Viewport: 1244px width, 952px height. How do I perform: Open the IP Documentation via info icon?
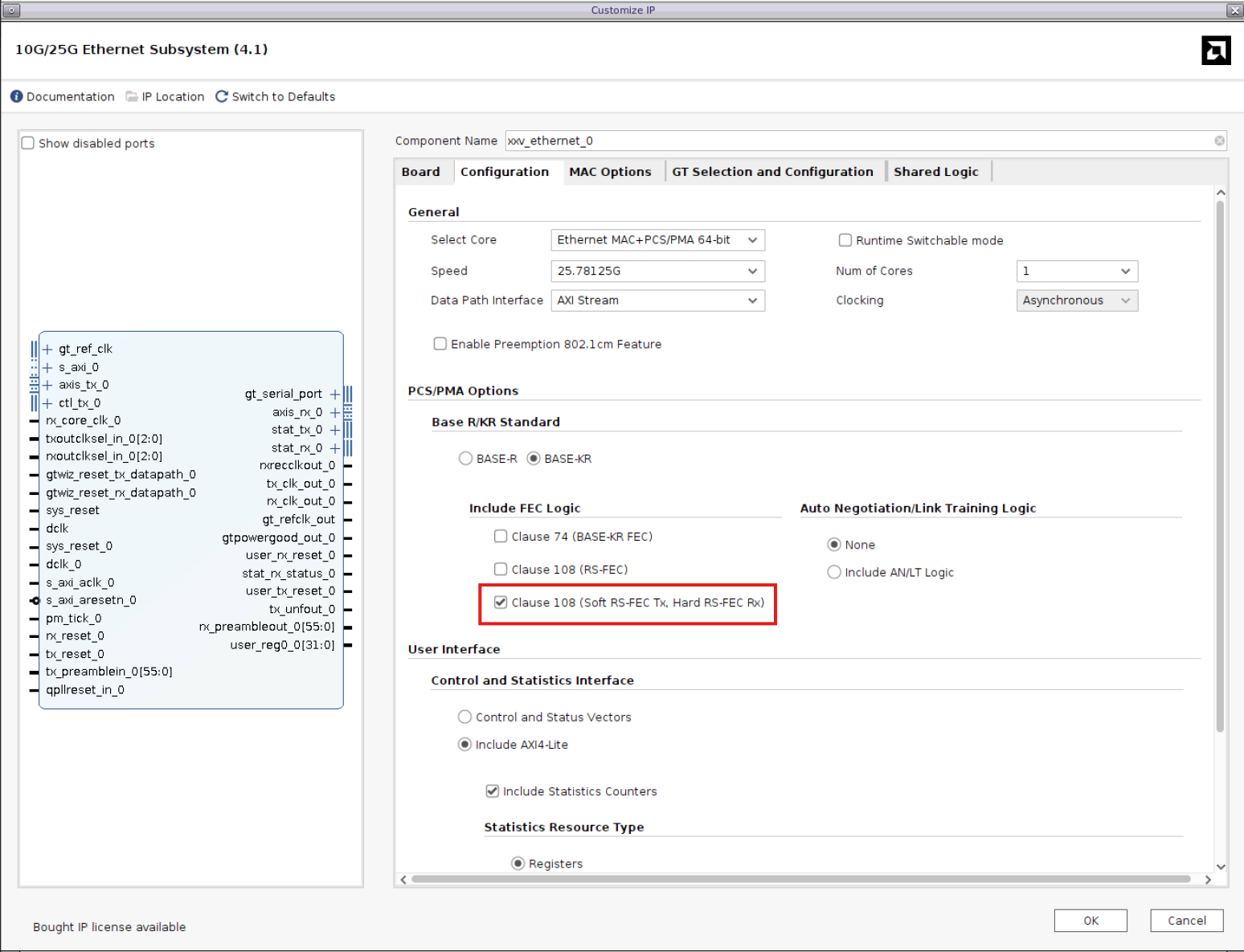[x=16, y=96]
